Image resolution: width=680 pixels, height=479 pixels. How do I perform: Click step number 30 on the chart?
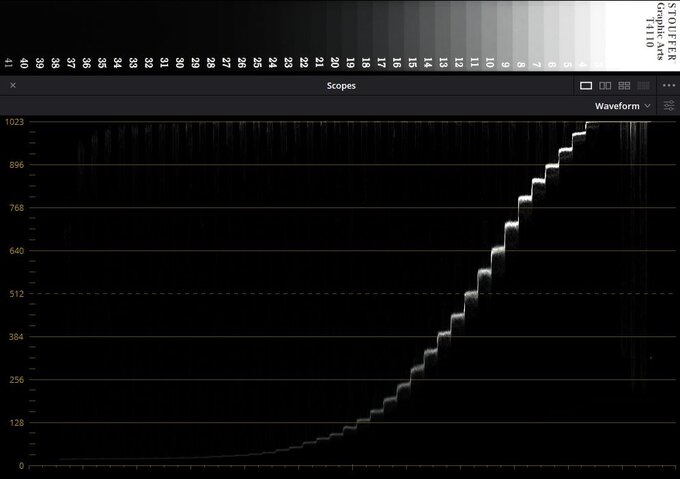(180, 63)
